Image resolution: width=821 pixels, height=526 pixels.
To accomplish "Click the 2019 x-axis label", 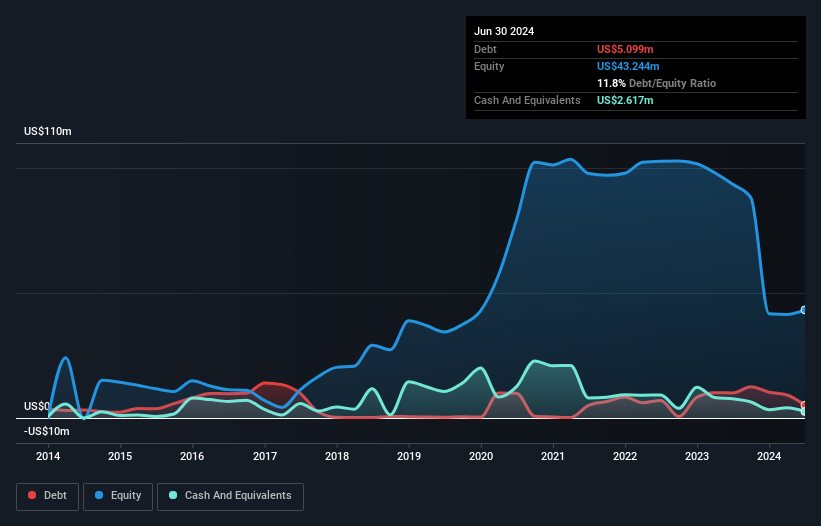I will tap(409, 456).
